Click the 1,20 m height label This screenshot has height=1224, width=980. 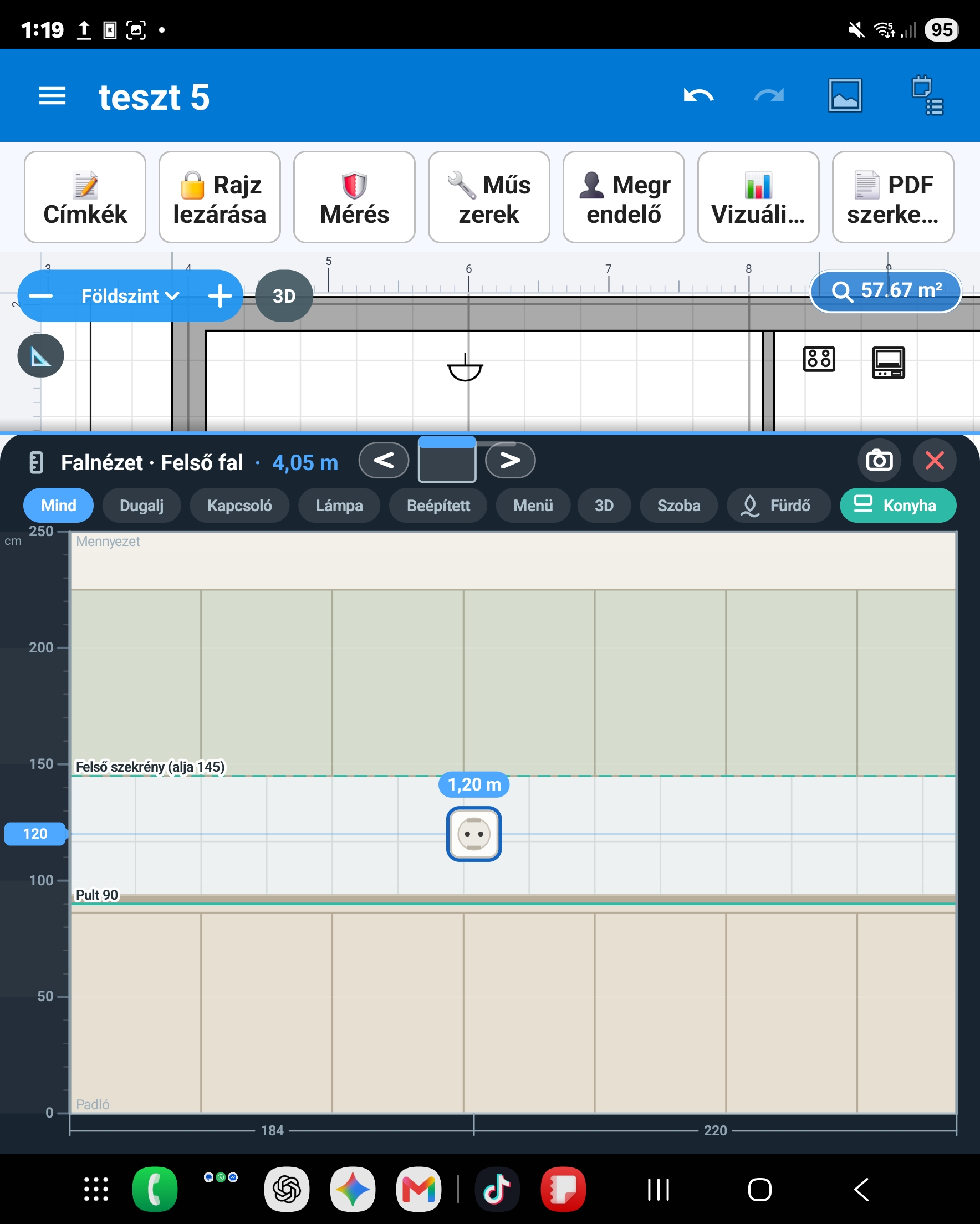tap(474, 784)
